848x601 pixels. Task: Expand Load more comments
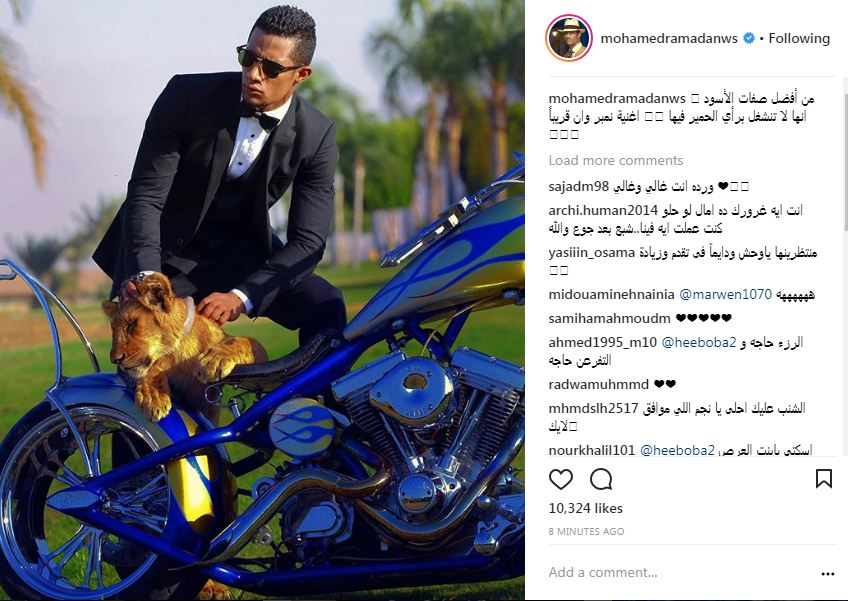615,161
